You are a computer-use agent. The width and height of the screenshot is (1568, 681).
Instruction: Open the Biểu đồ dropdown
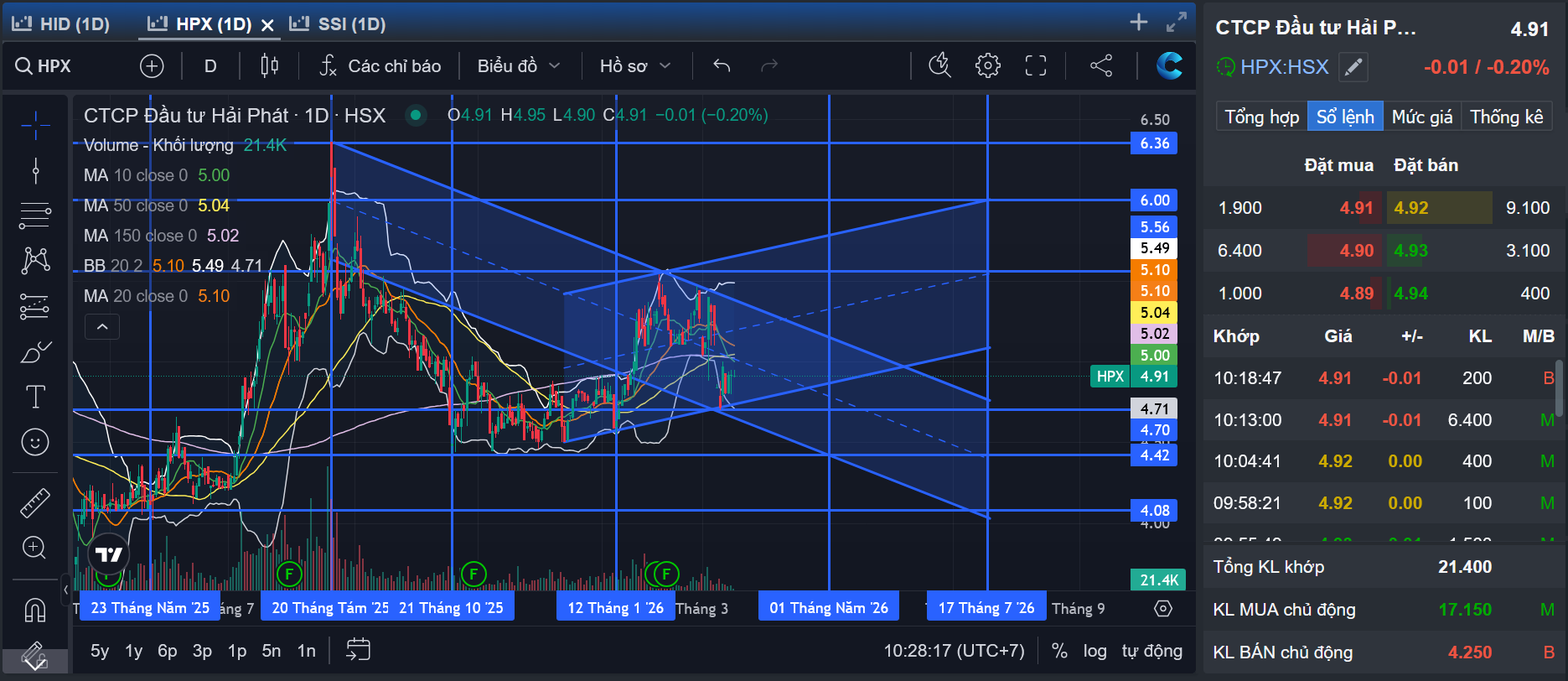point(519,66)
